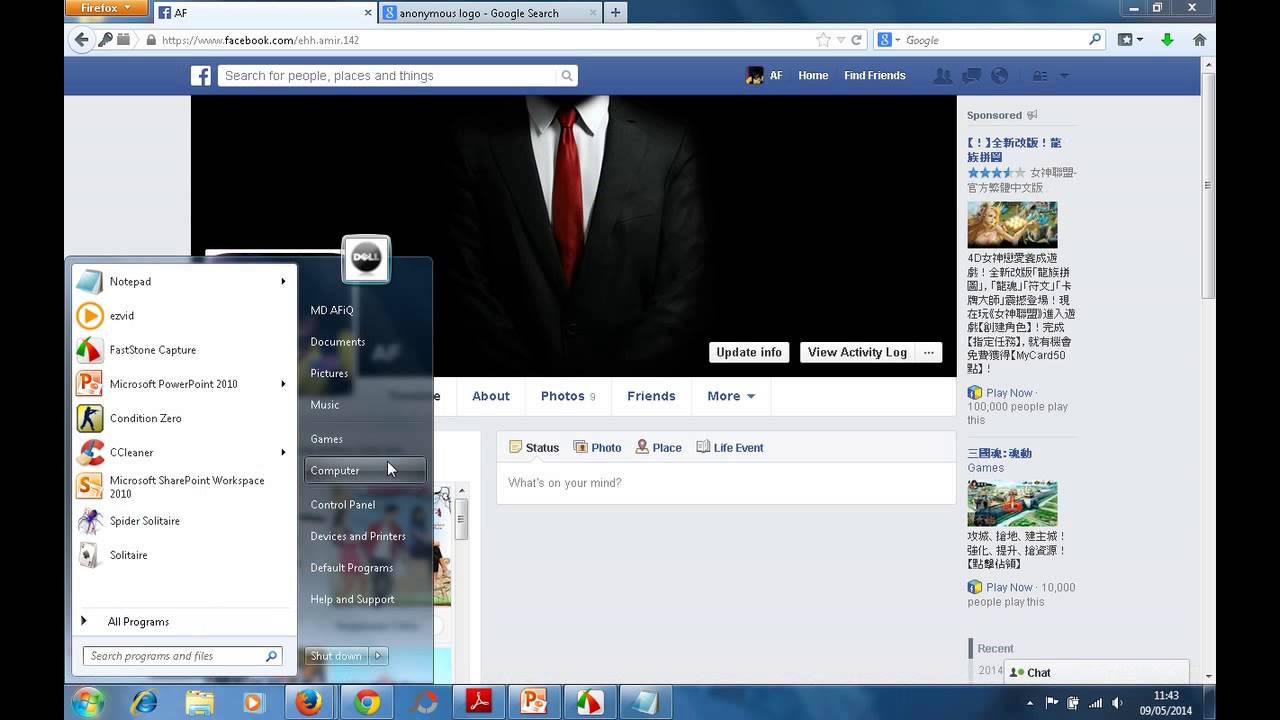Switch to Firefox on the taskbar
The width and height of the screenshot is (1280, 720).
pos(309,703)
